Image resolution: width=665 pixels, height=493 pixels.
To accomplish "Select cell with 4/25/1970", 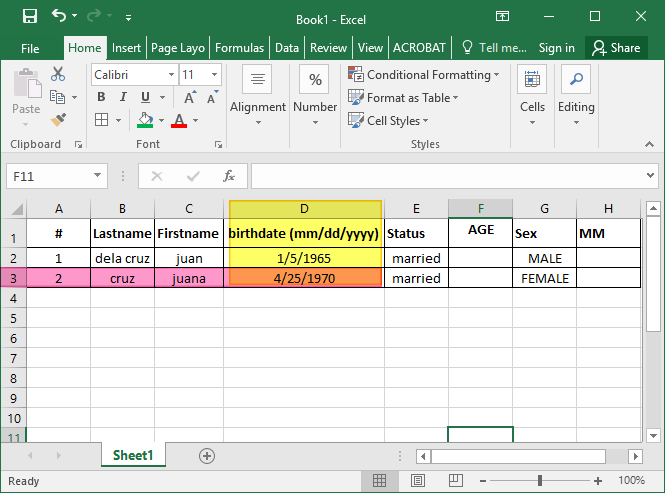I will pos(304,278).
